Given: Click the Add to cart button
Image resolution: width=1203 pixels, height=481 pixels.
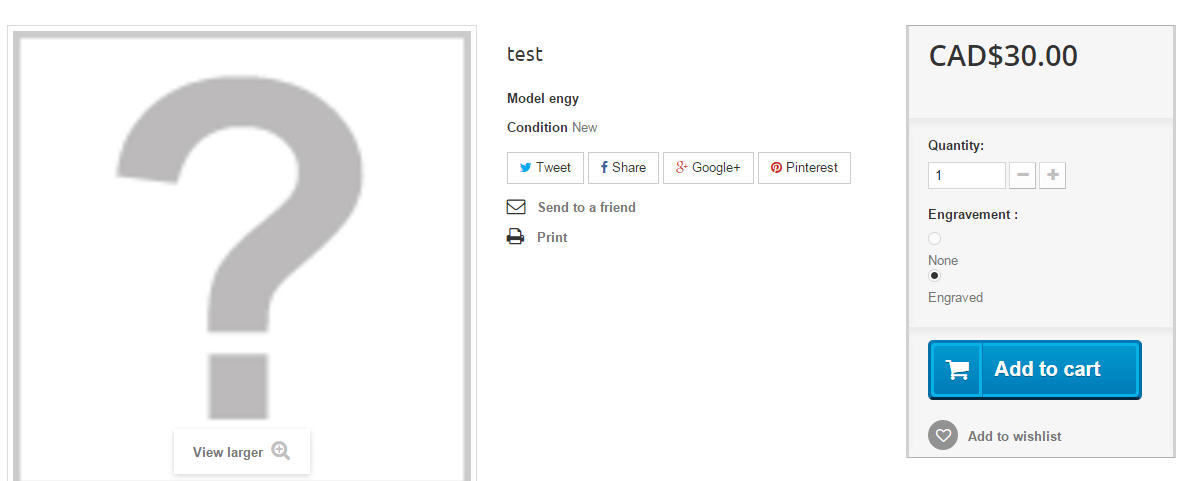Looking at the screenshot, I should 1035,370.
